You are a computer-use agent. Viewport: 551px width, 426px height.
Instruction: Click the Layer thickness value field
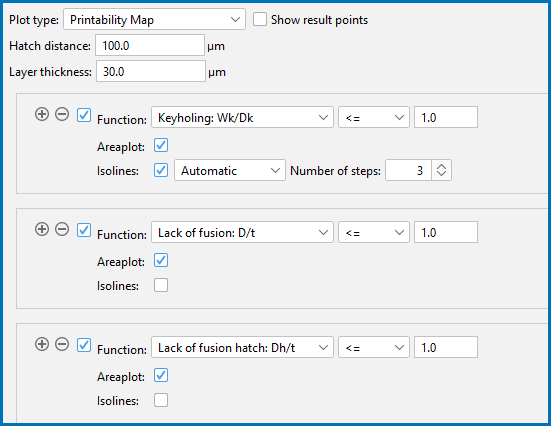151,71
